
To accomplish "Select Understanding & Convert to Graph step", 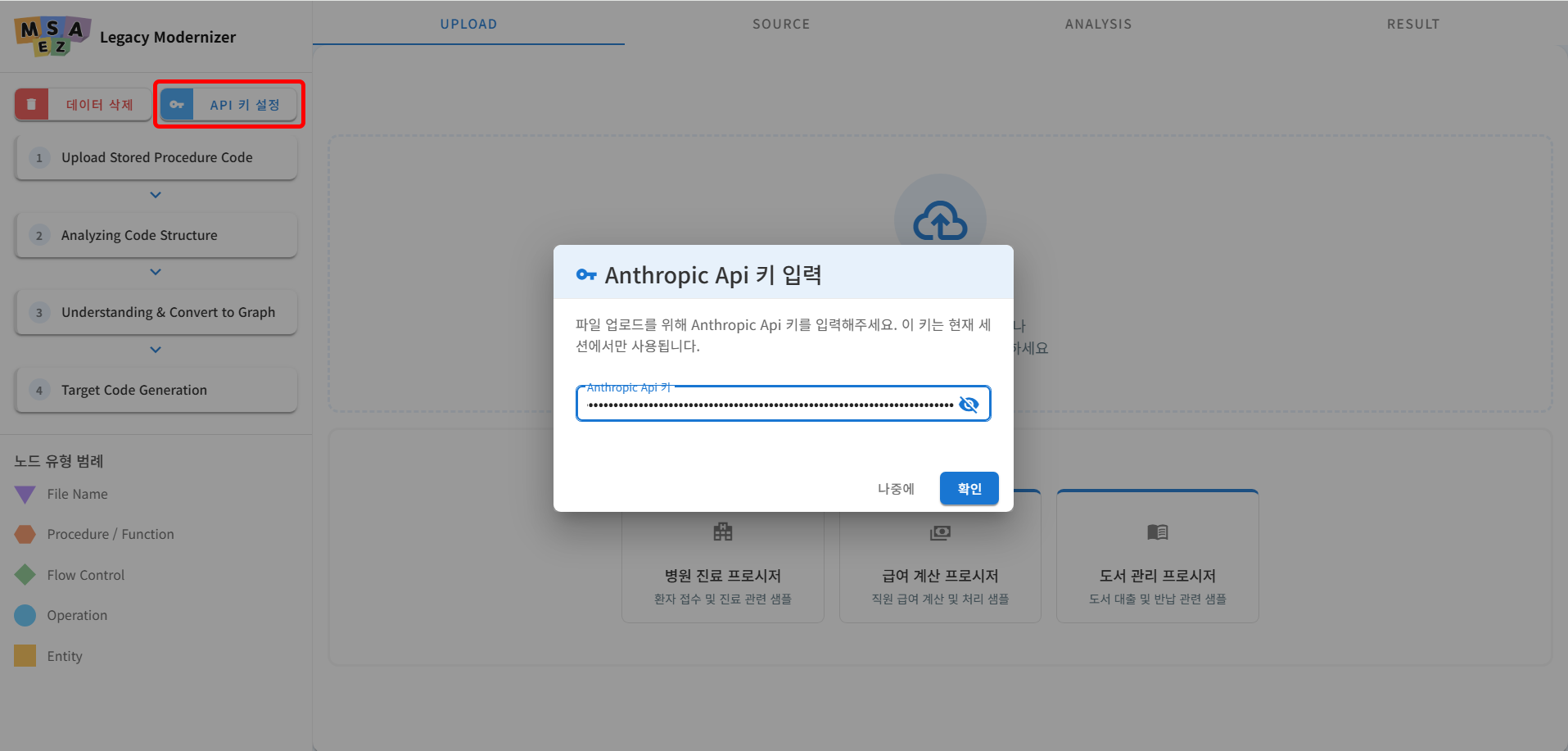I will point(156,313).
